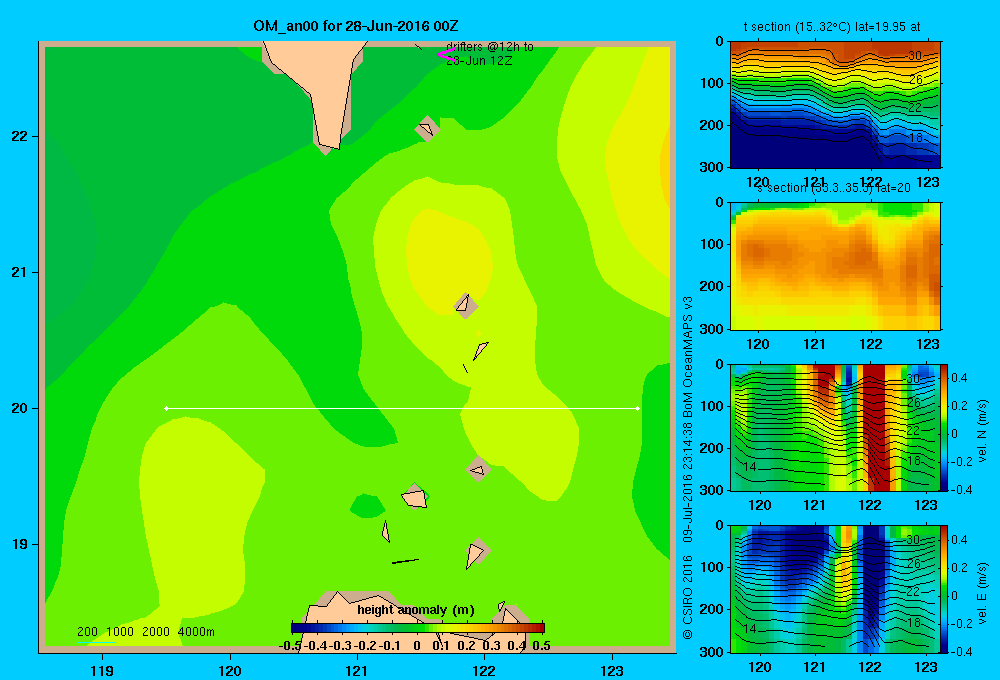Click the white section line across latitude 20
The image size is (1000, 680).
tap(402, 408)
